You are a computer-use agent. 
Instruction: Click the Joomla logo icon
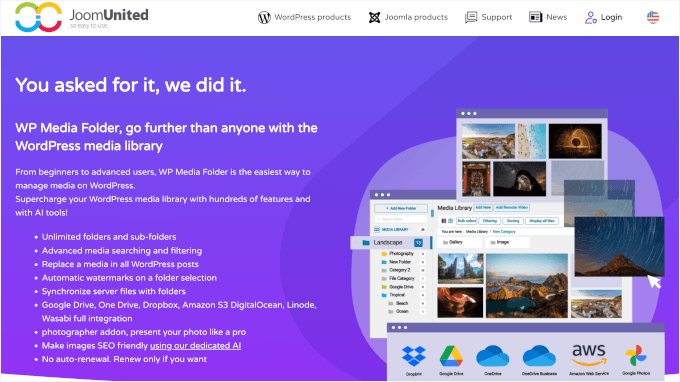pyautogui.click(x=374, y=17)
